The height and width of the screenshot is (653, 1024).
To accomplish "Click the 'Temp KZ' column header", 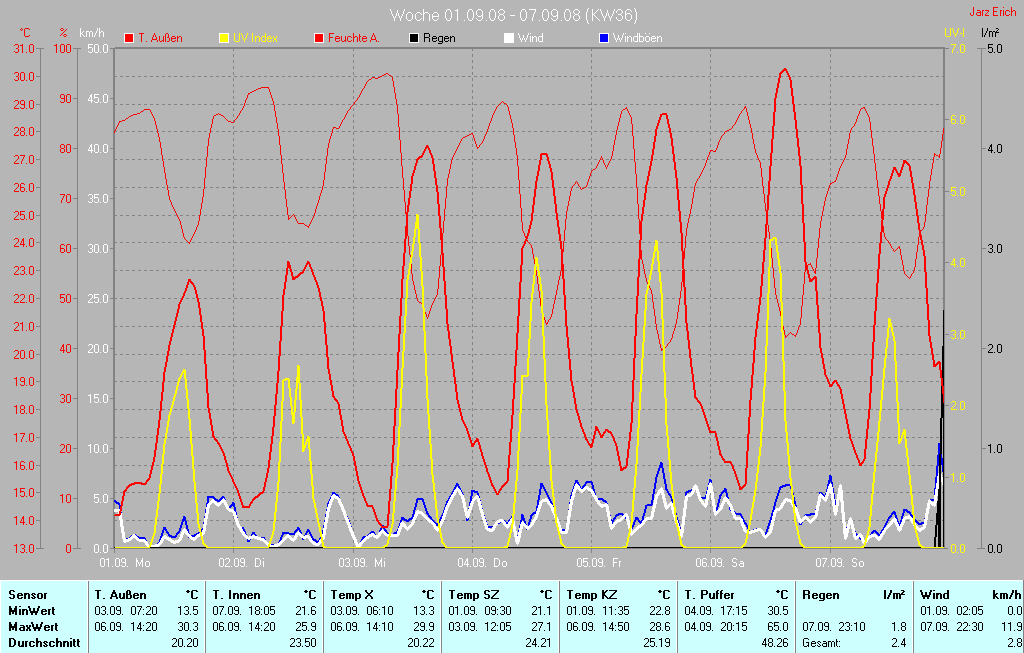I will click(x=590, y=595).
